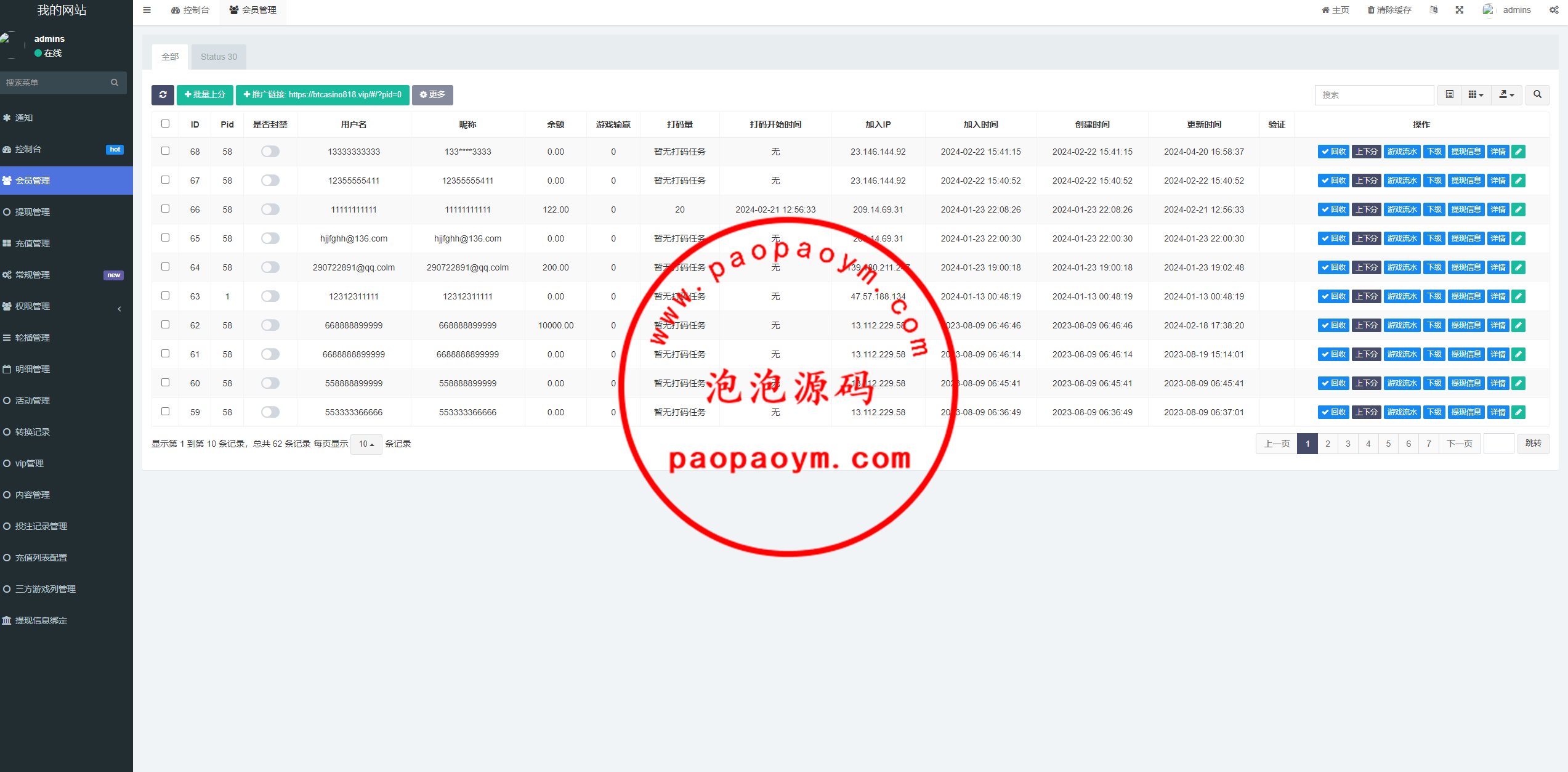1568x772 pixels.
Task: Open vip管理 in the sidebar
Action: tap(67, 463)
